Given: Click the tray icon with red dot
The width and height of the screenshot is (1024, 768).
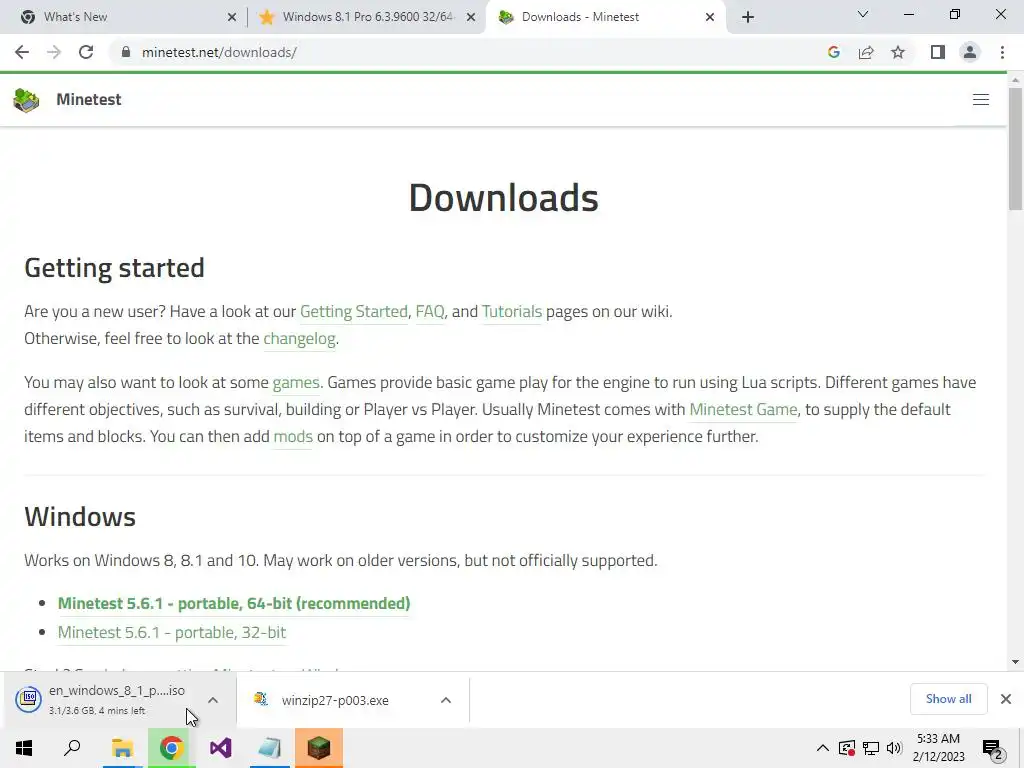Looking at the screenshot, I should pos(847,748).
